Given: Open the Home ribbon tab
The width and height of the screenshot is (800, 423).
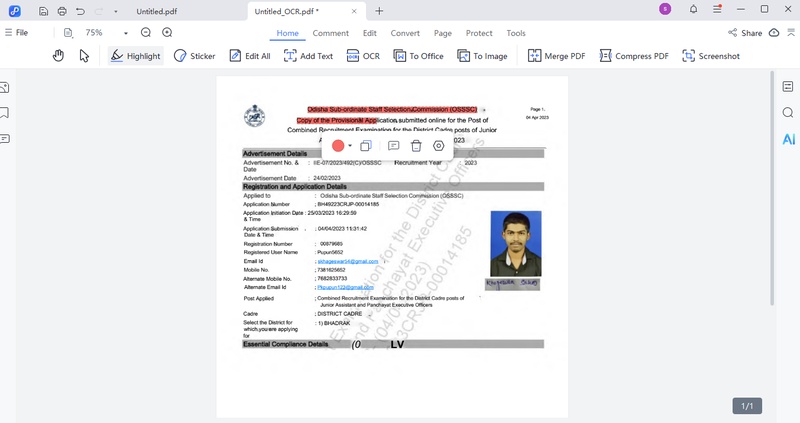Looking at the screenshot, I should (287, 33).
